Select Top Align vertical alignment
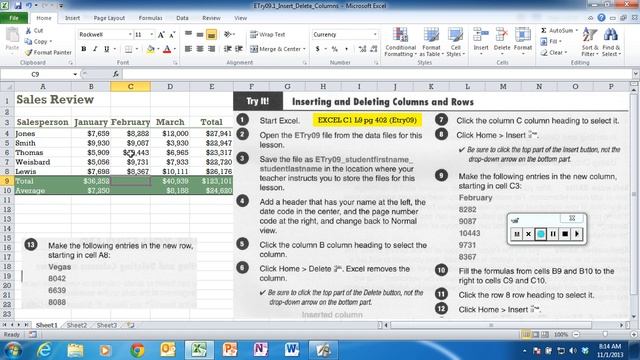Viewport: 640px width, 360px height. pos(188,35)
